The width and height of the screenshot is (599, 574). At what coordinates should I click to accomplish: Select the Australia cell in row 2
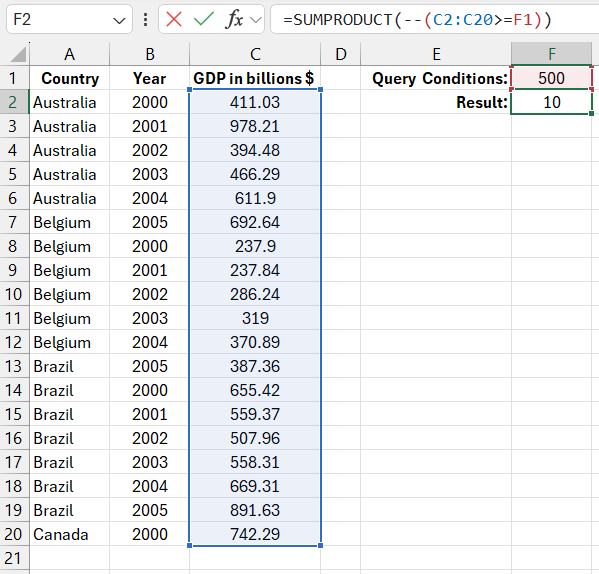pos(70,102)
